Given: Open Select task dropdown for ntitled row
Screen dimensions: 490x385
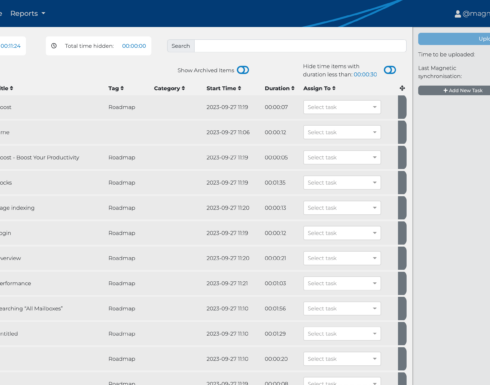Looking at the screenshot, I should tap(342, 334).
